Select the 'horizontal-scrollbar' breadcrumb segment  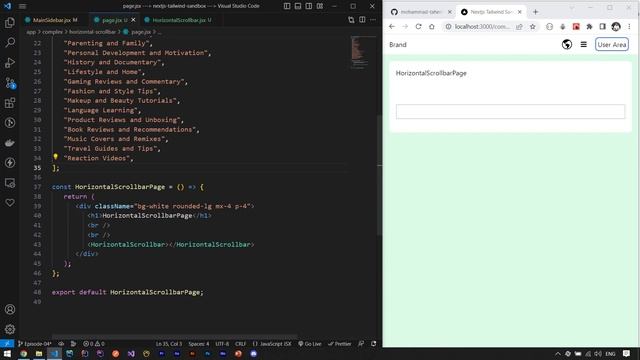(x=92, y=32)
